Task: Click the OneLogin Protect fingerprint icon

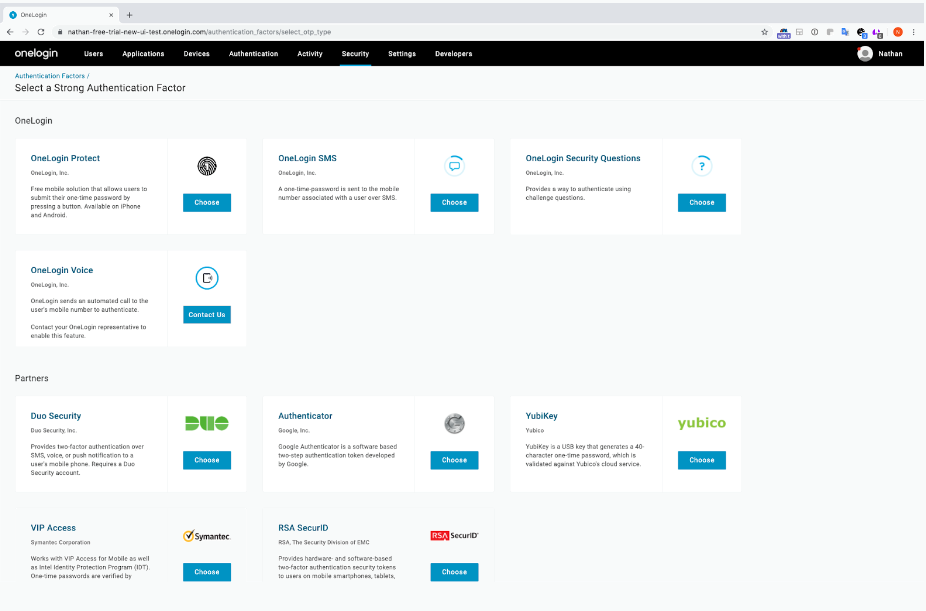Action: 207,166
